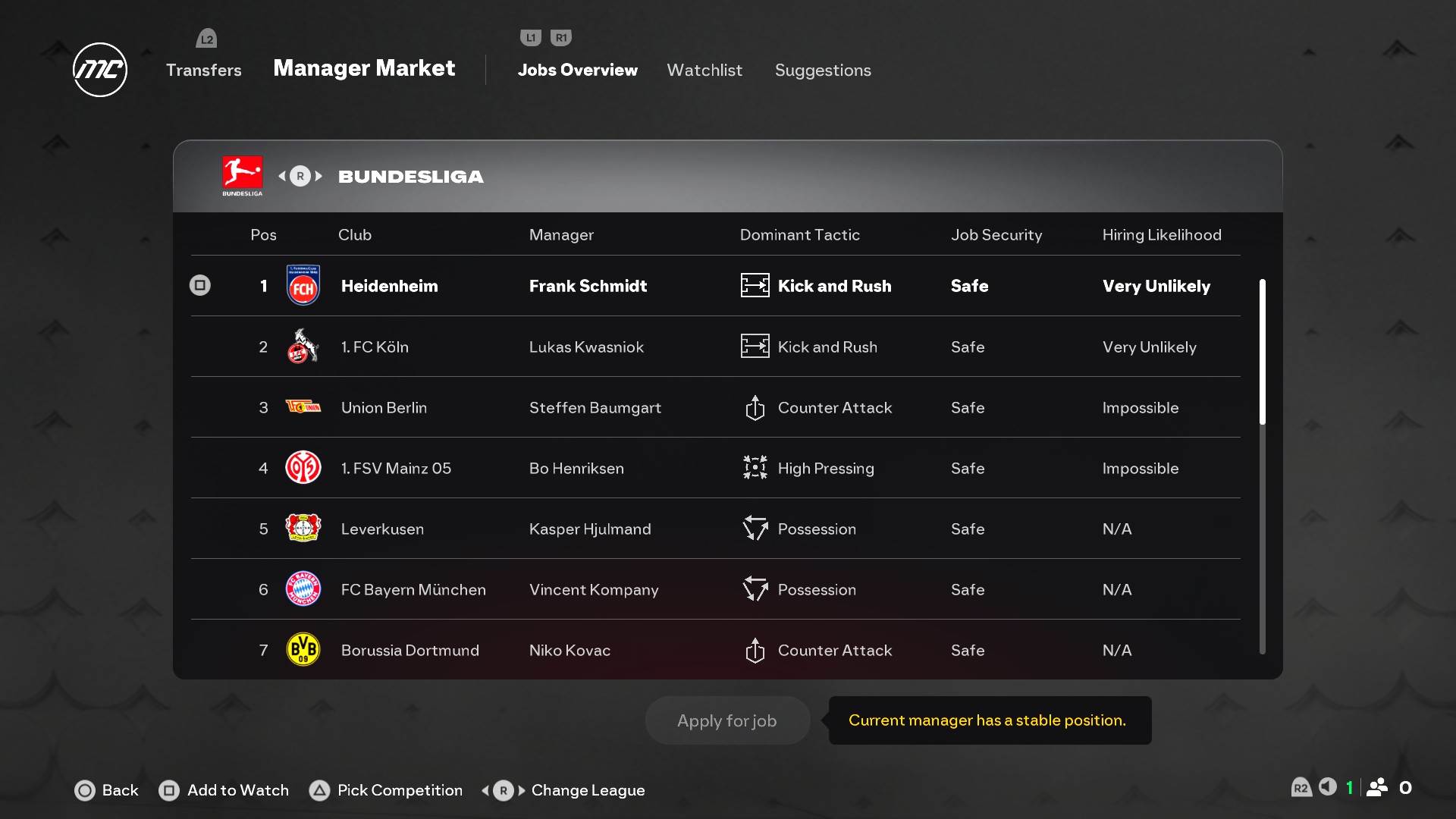Click the Bundesliga league logo
This screenshot has height=819, width=1456.
tap(242, 175)
